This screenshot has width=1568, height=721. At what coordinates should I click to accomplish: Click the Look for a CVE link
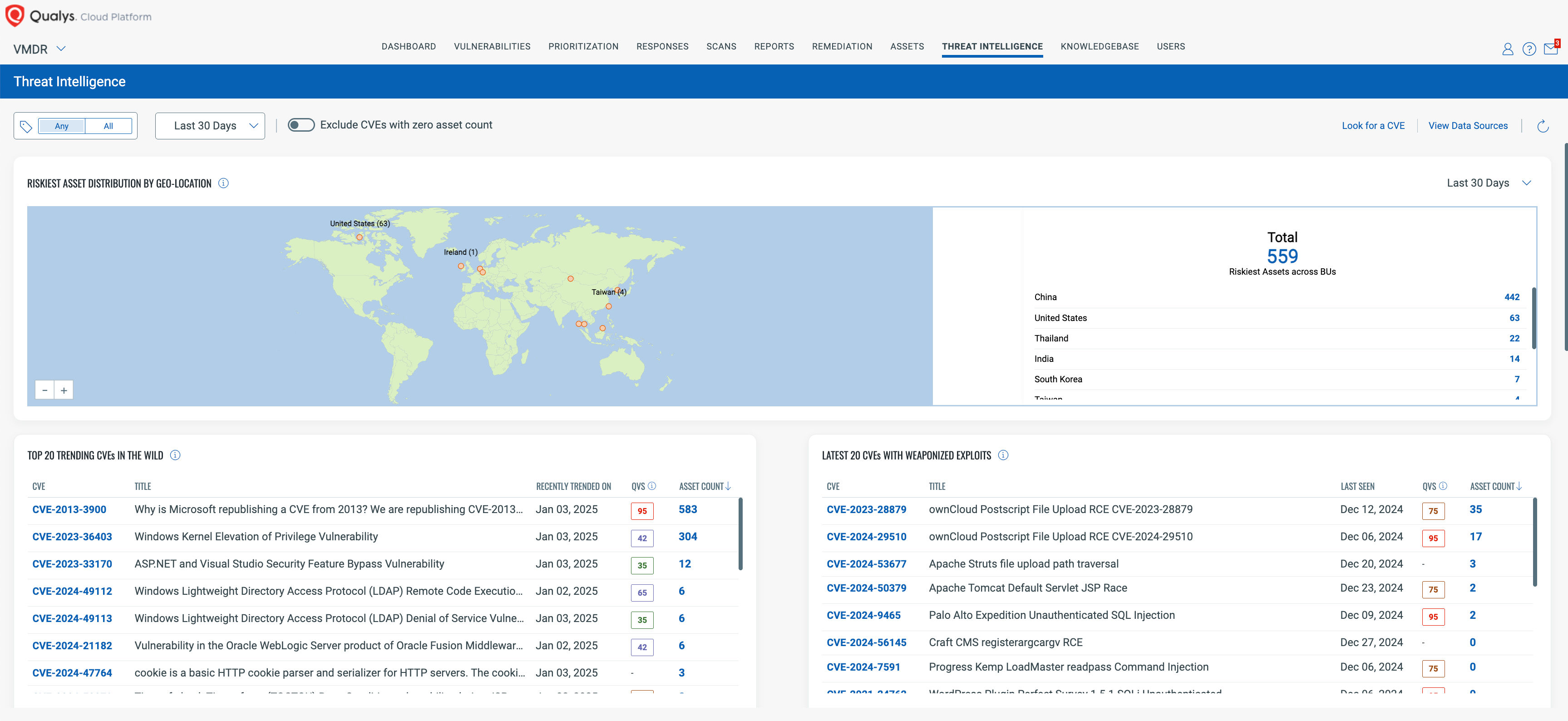point(1373,126)
